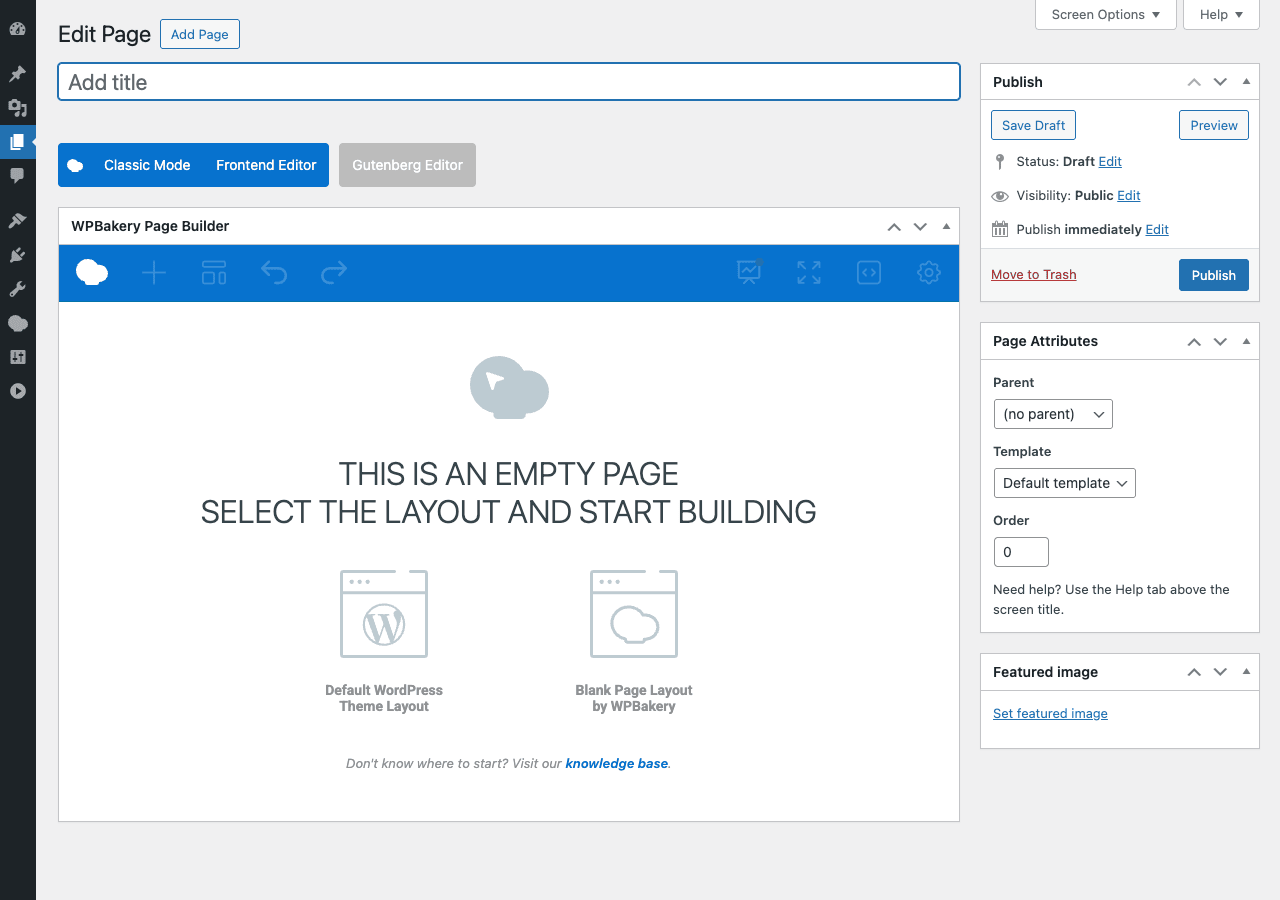1280x900 pixels.
Task: Redo the last builder action
Action: pos(334,272)
